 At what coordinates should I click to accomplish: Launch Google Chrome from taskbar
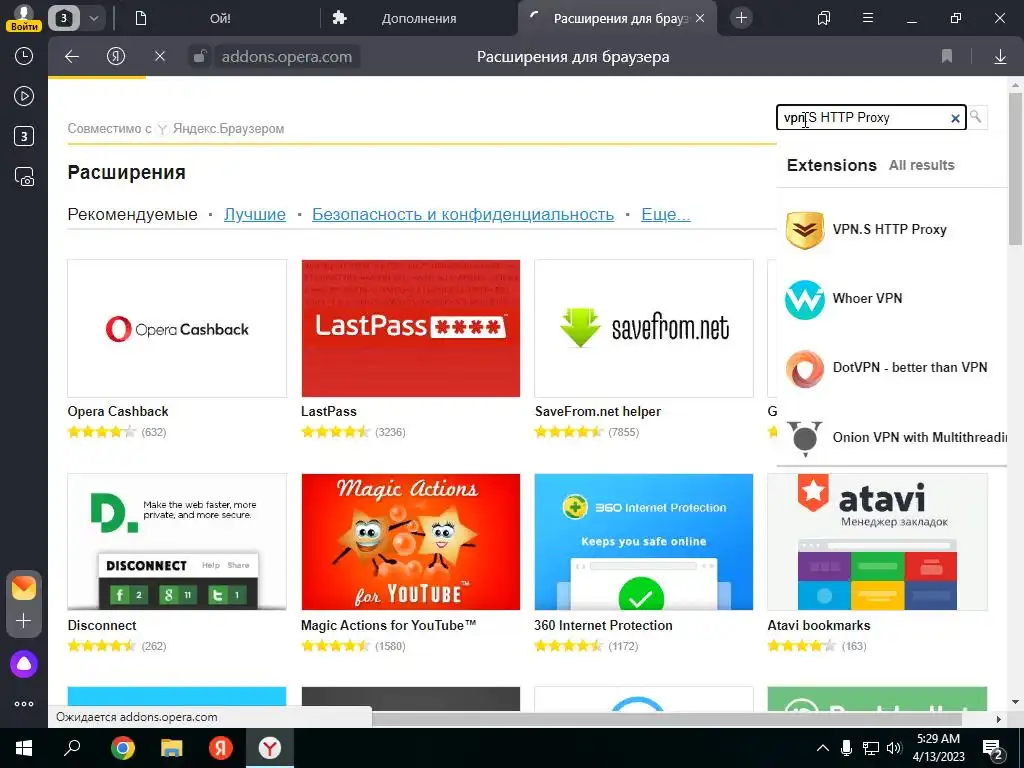122,748
